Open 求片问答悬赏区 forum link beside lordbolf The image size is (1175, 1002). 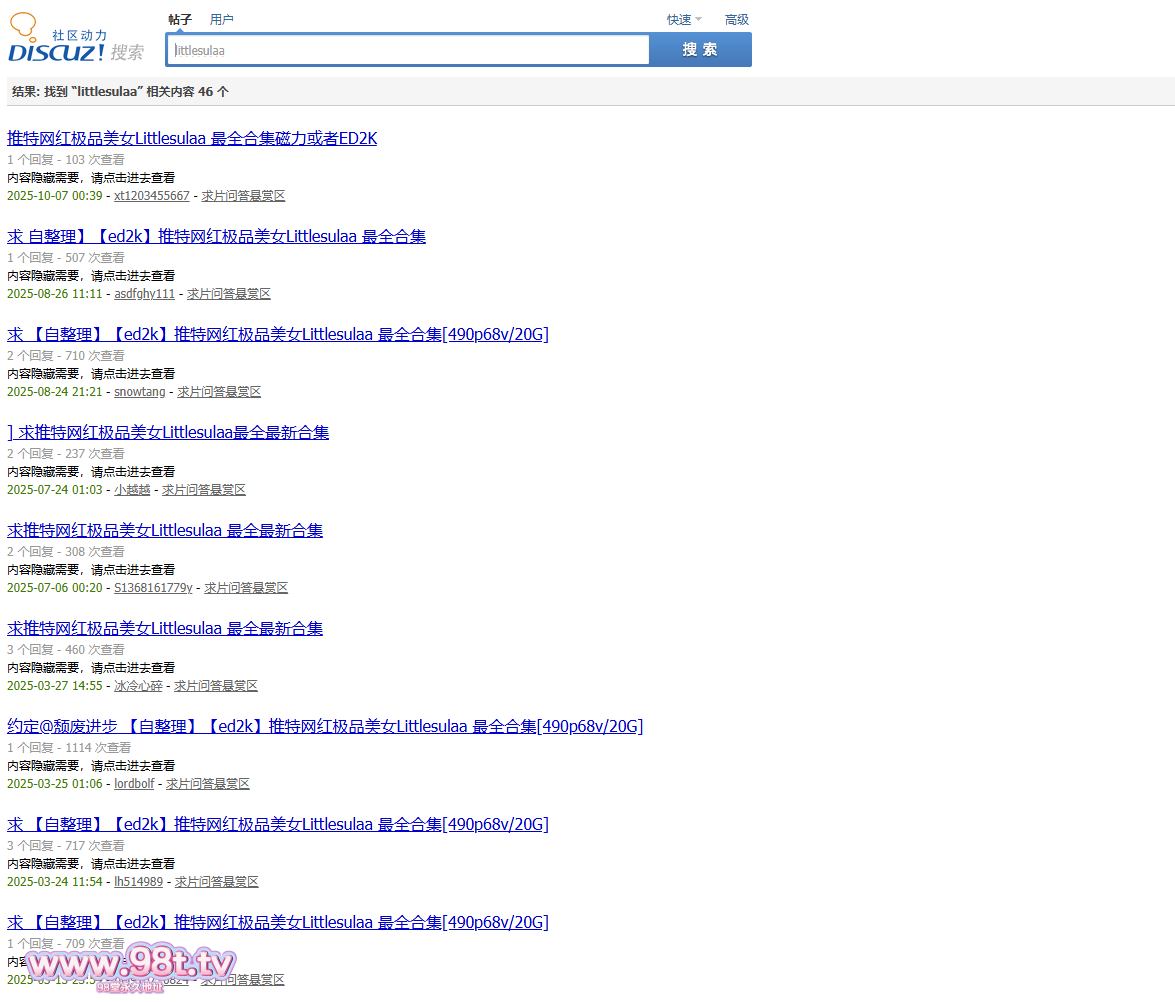coord(208,784)
